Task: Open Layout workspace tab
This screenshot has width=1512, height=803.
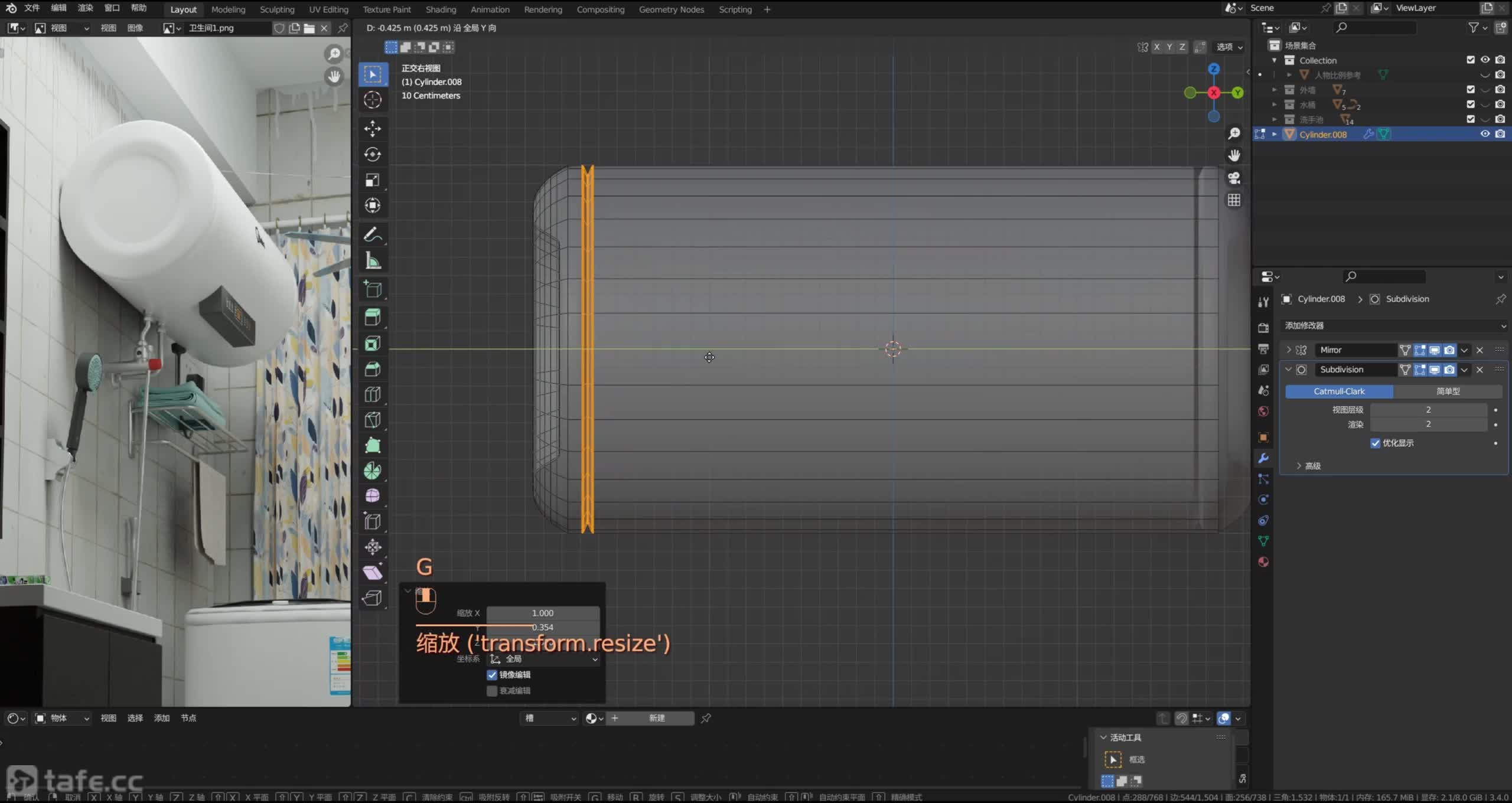Action: click(182, 9)
